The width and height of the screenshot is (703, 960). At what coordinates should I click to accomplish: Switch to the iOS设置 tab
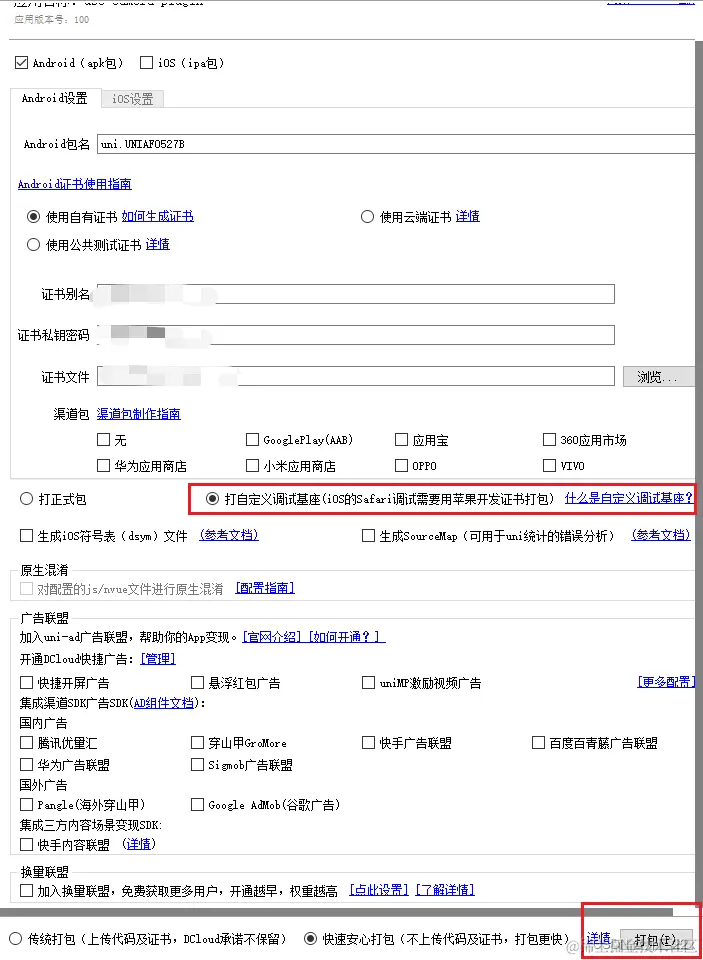[x=132, y=99]
